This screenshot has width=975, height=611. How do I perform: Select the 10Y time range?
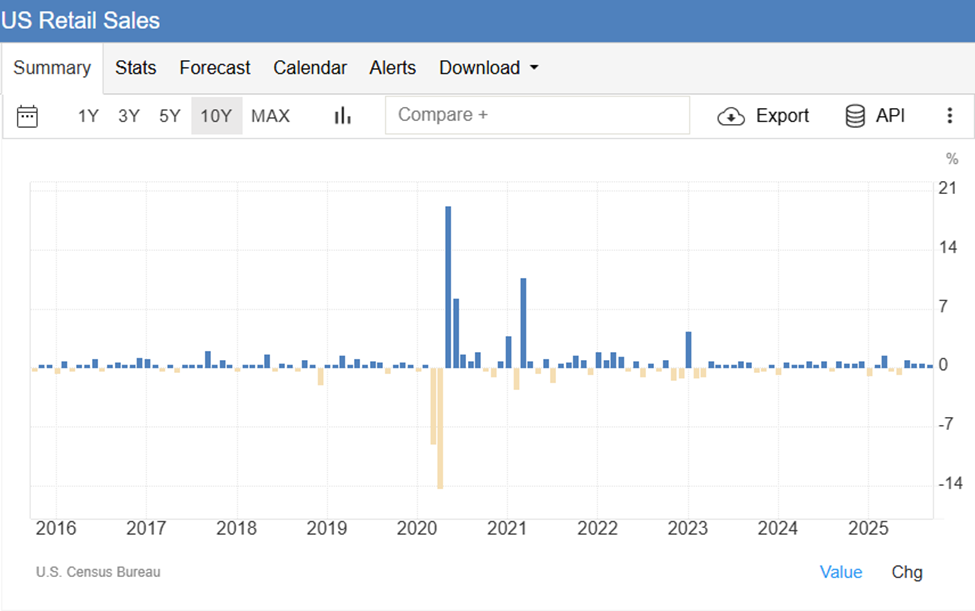216,116
